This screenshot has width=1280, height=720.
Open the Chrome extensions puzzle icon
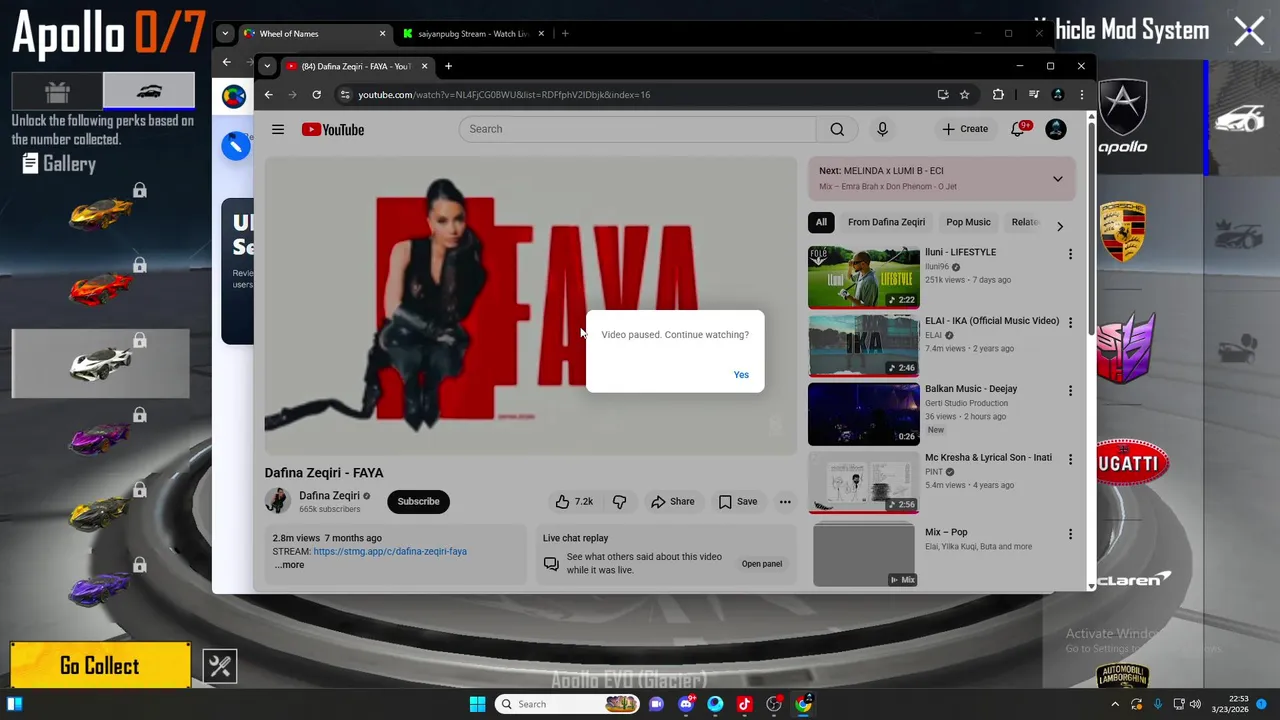pyautogui.click(x=998, y=94)
